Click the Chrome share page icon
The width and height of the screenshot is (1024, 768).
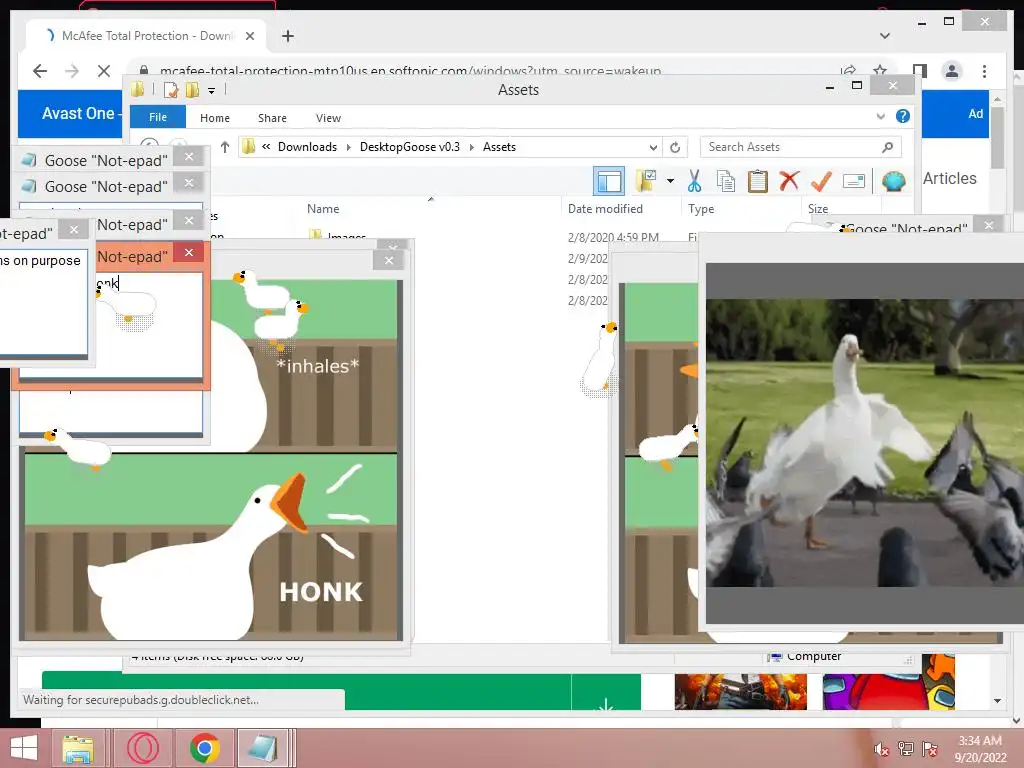848,71
